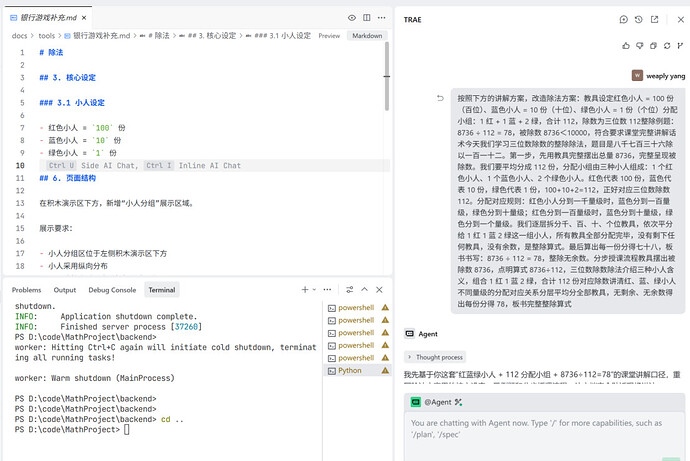Screen dimensions: 690x461
Task: Click the line 小人分组区位于左侧积木演示区下方
Action: [x=103, y=253]
